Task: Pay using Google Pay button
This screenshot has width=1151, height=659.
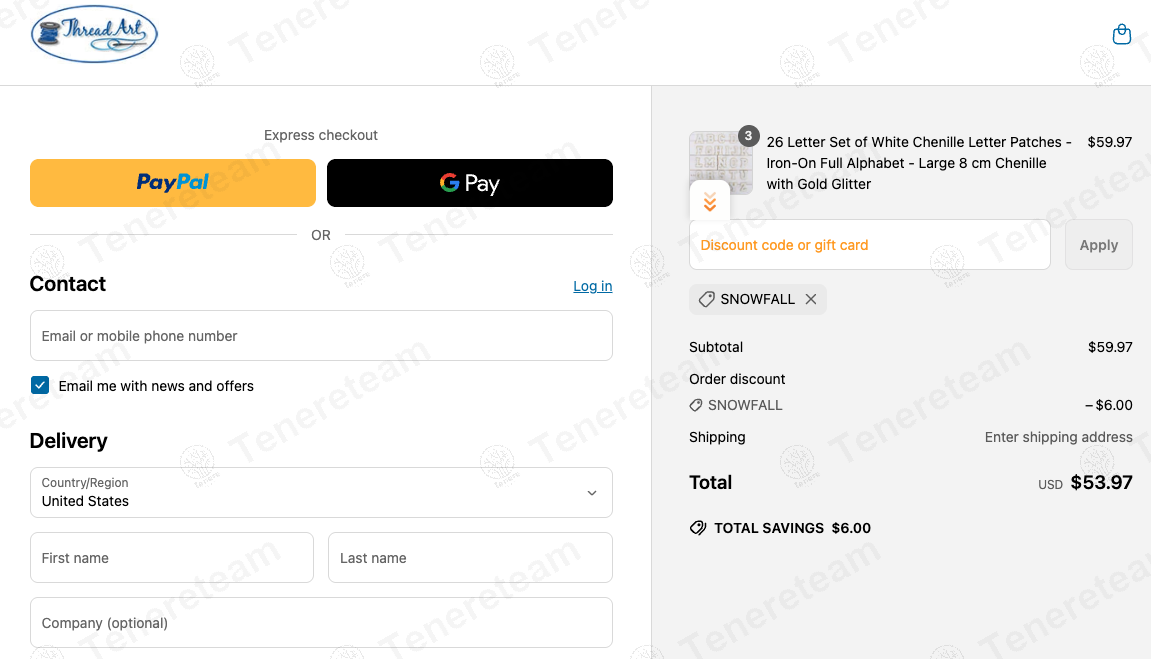Action: pyautogui.click(x=470, y=183)
